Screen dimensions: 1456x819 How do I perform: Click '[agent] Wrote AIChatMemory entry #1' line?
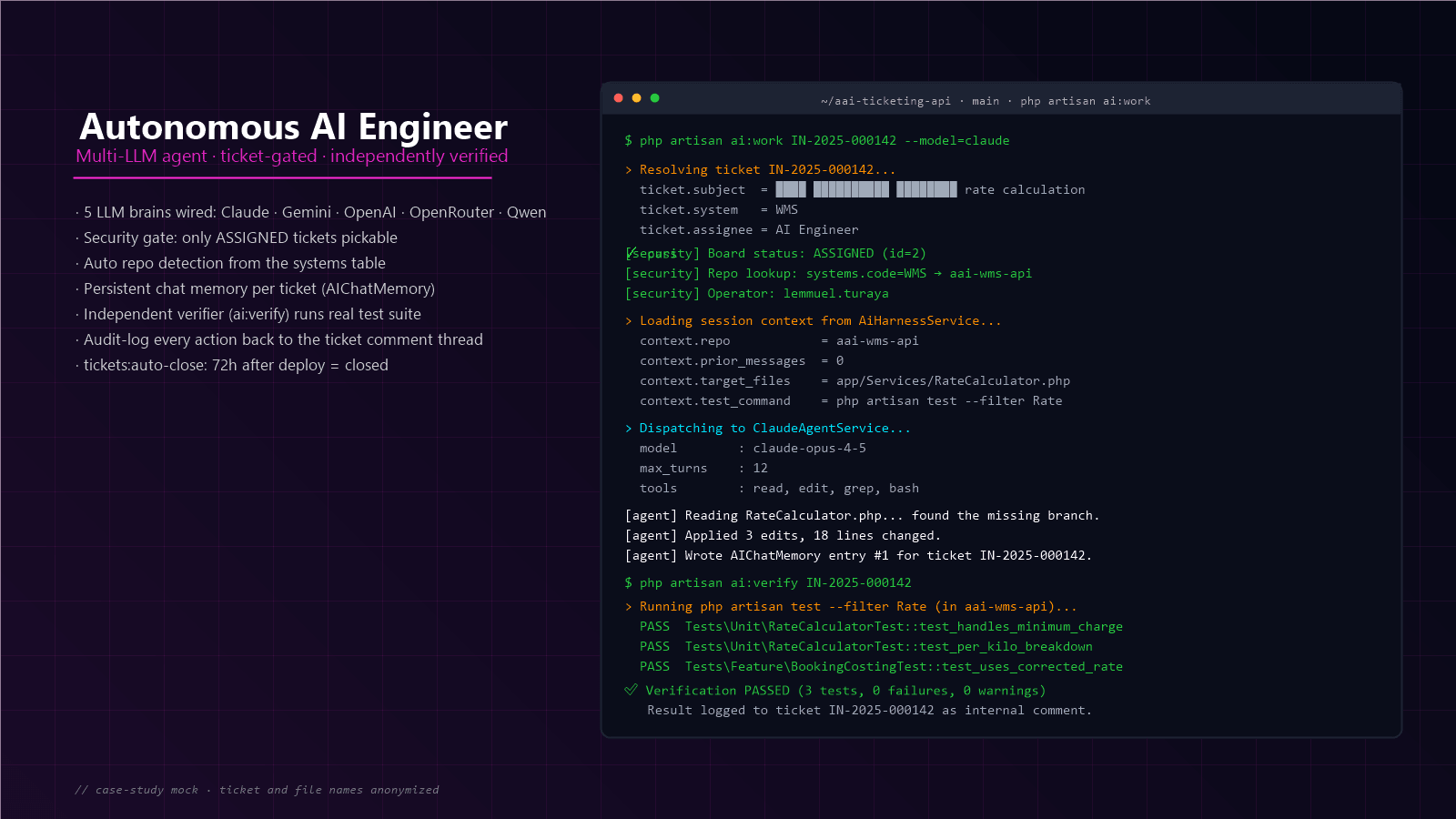pos(859,556)
